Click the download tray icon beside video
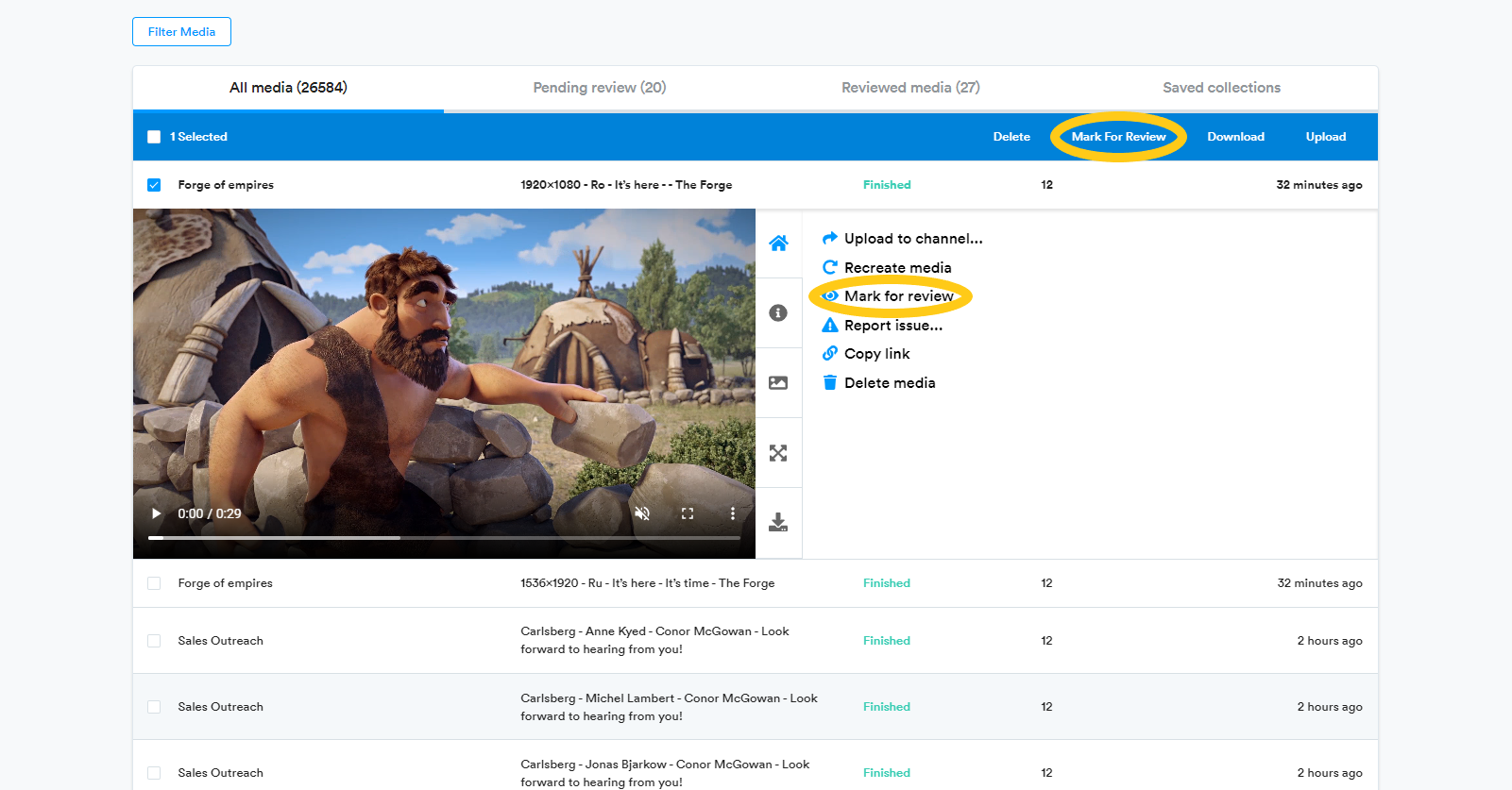 pyautogui.click(x=778, y=523)
